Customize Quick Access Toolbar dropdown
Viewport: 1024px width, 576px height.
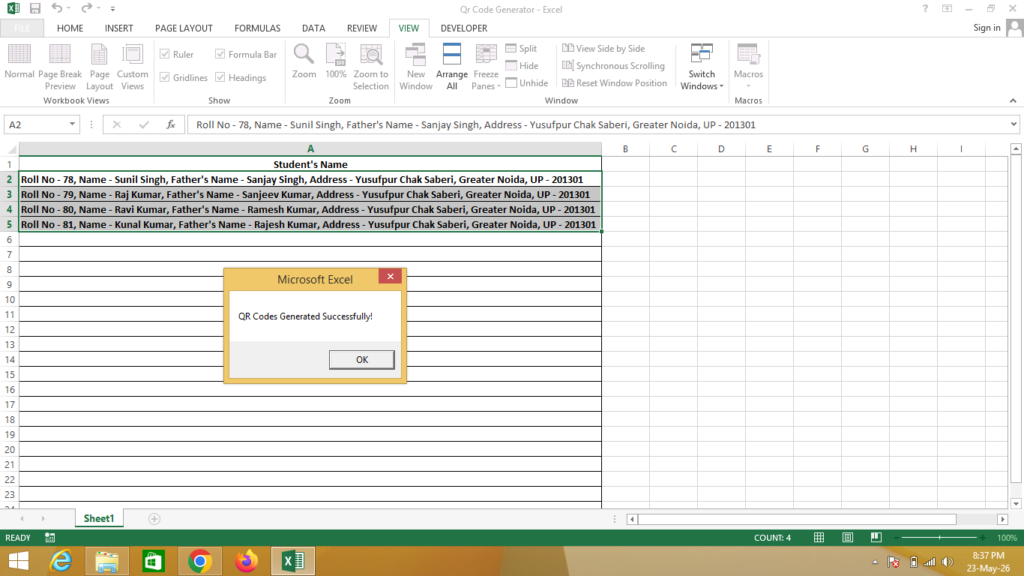(x=113, y=8)
